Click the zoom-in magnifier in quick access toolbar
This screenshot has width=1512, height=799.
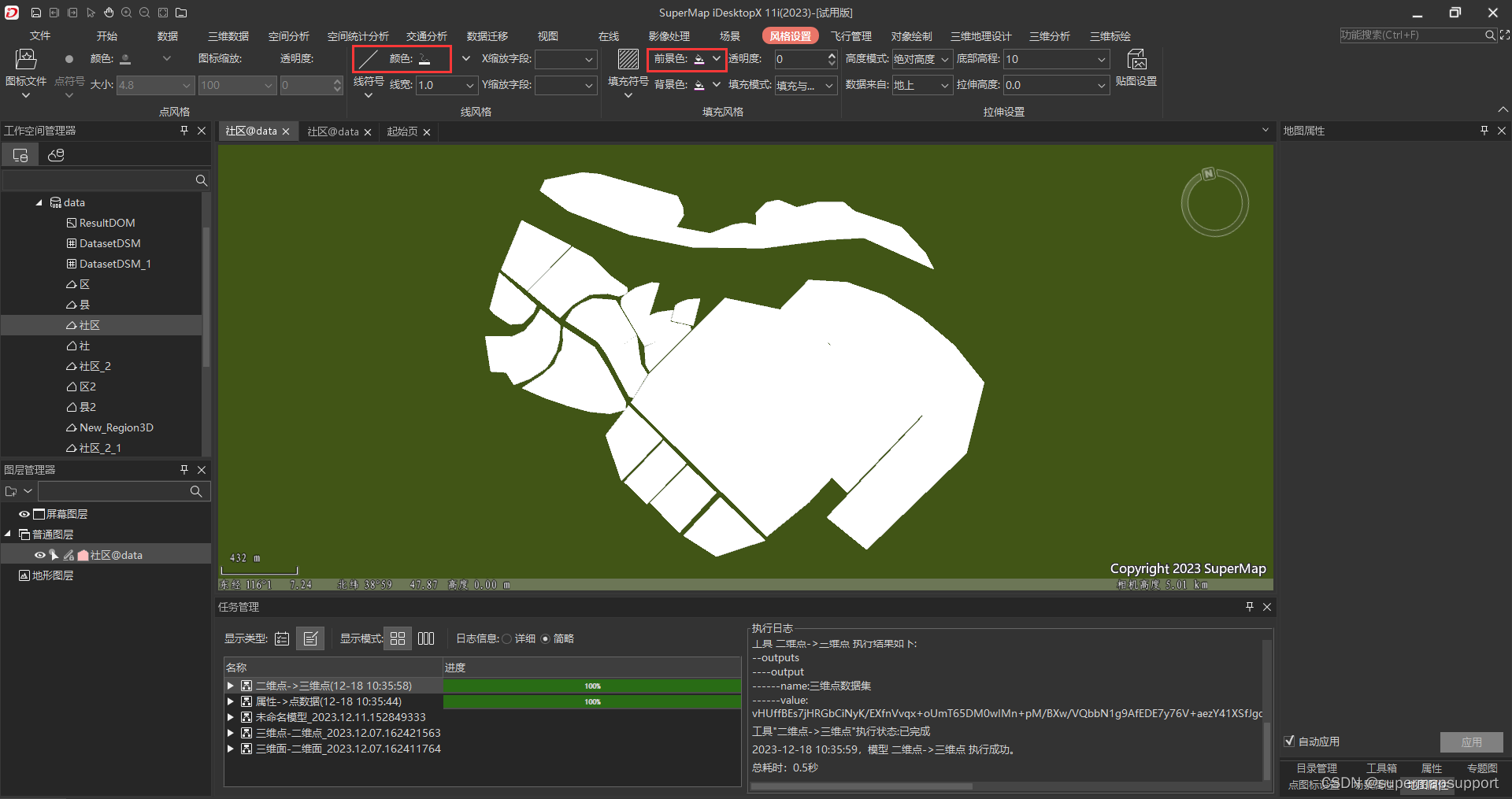coord(126,13)
